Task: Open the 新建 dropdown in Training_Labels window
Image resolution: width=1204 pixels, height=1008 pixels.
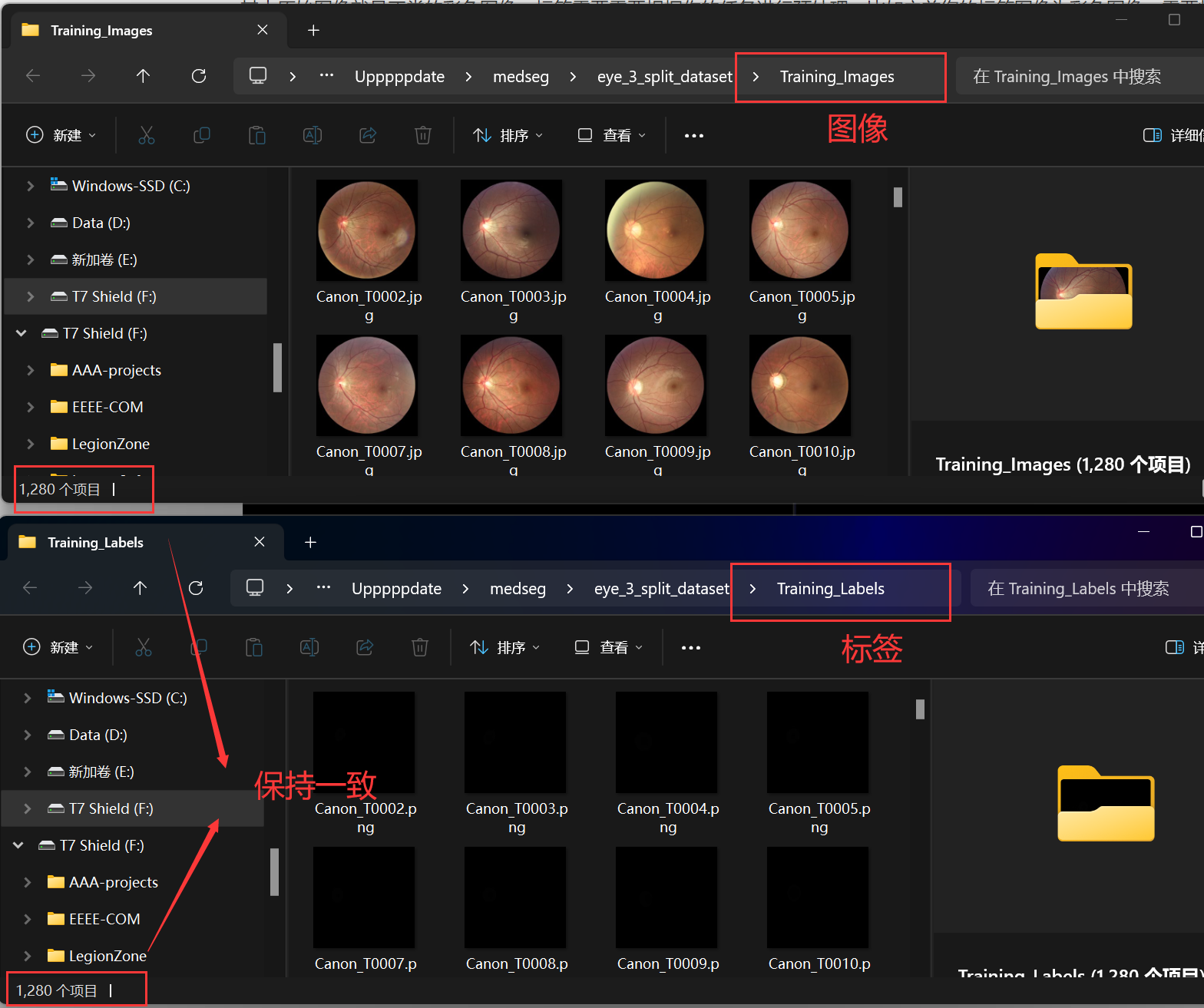Action: coord(58,647)
